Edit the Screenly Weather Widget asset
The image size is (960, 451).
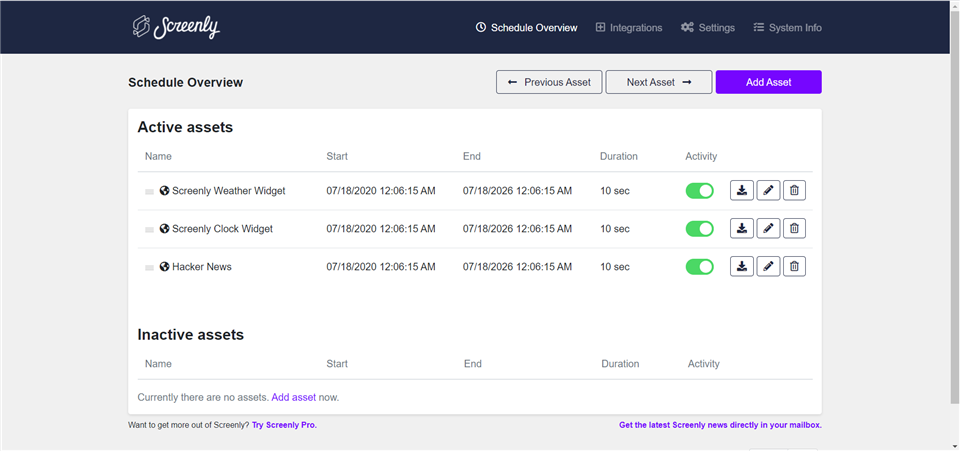tap(768, 190)
